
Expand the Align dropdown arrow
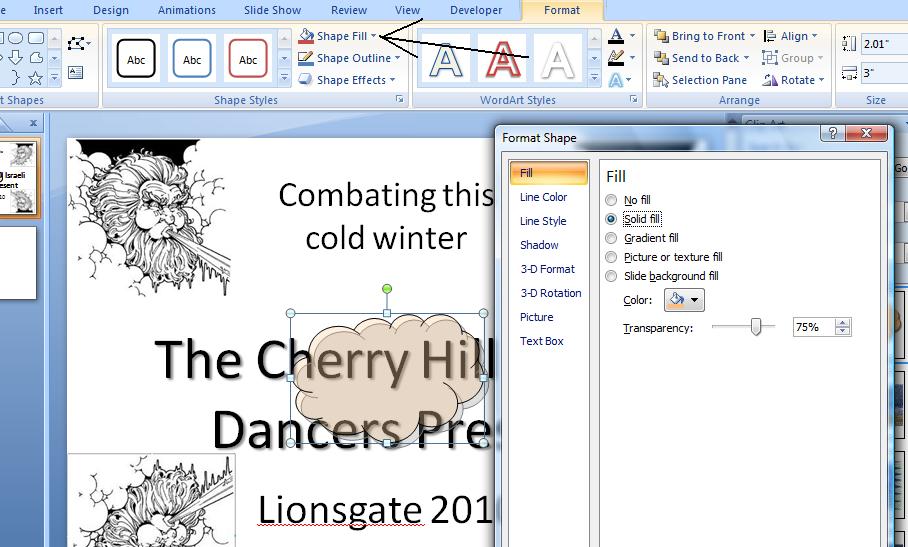pyautogui.click(x=814, y=36)
